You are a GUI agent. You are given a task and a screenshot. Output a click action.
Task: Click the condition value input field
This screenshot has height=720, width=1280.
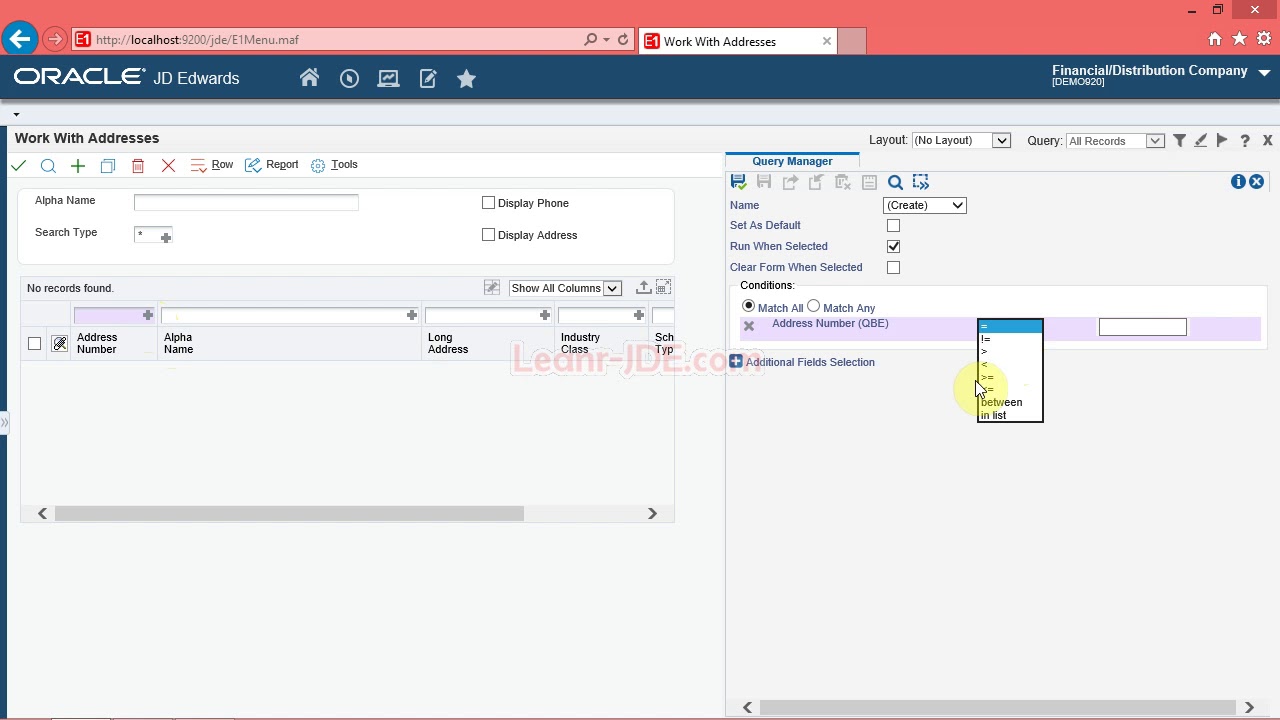[1142, 327]
